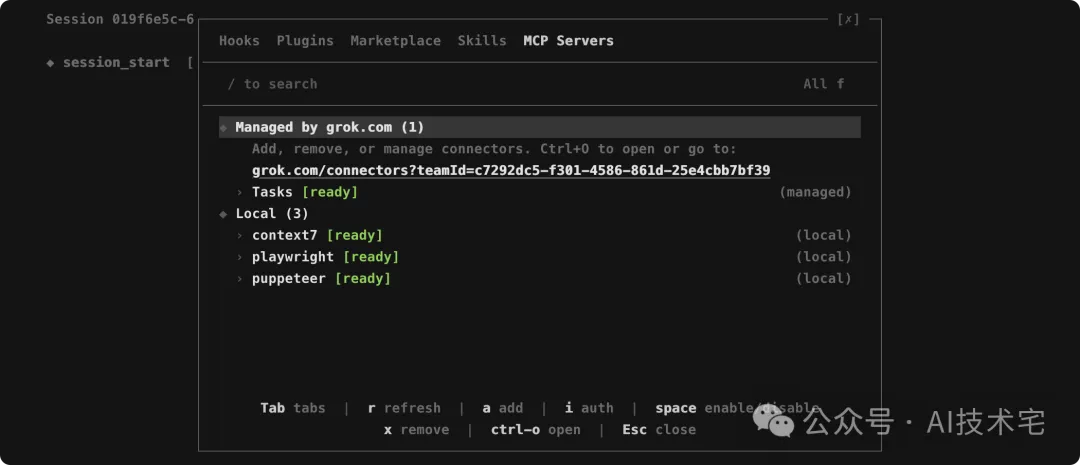This screenshot has height=465, width=1080.
Task: Click the 'r refresh' shortcut hint
Action: (x=404, y=408)
